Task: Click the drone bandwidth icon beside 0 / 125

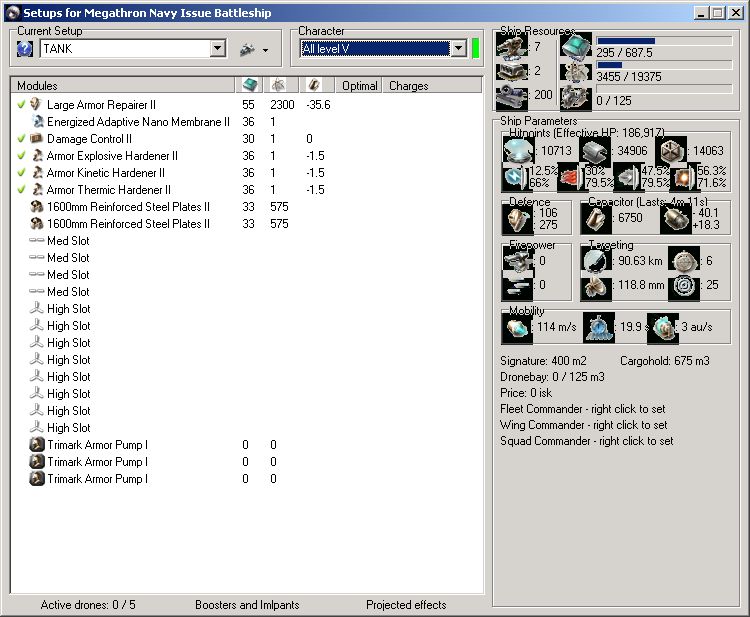Action: [x=576, y=97]
